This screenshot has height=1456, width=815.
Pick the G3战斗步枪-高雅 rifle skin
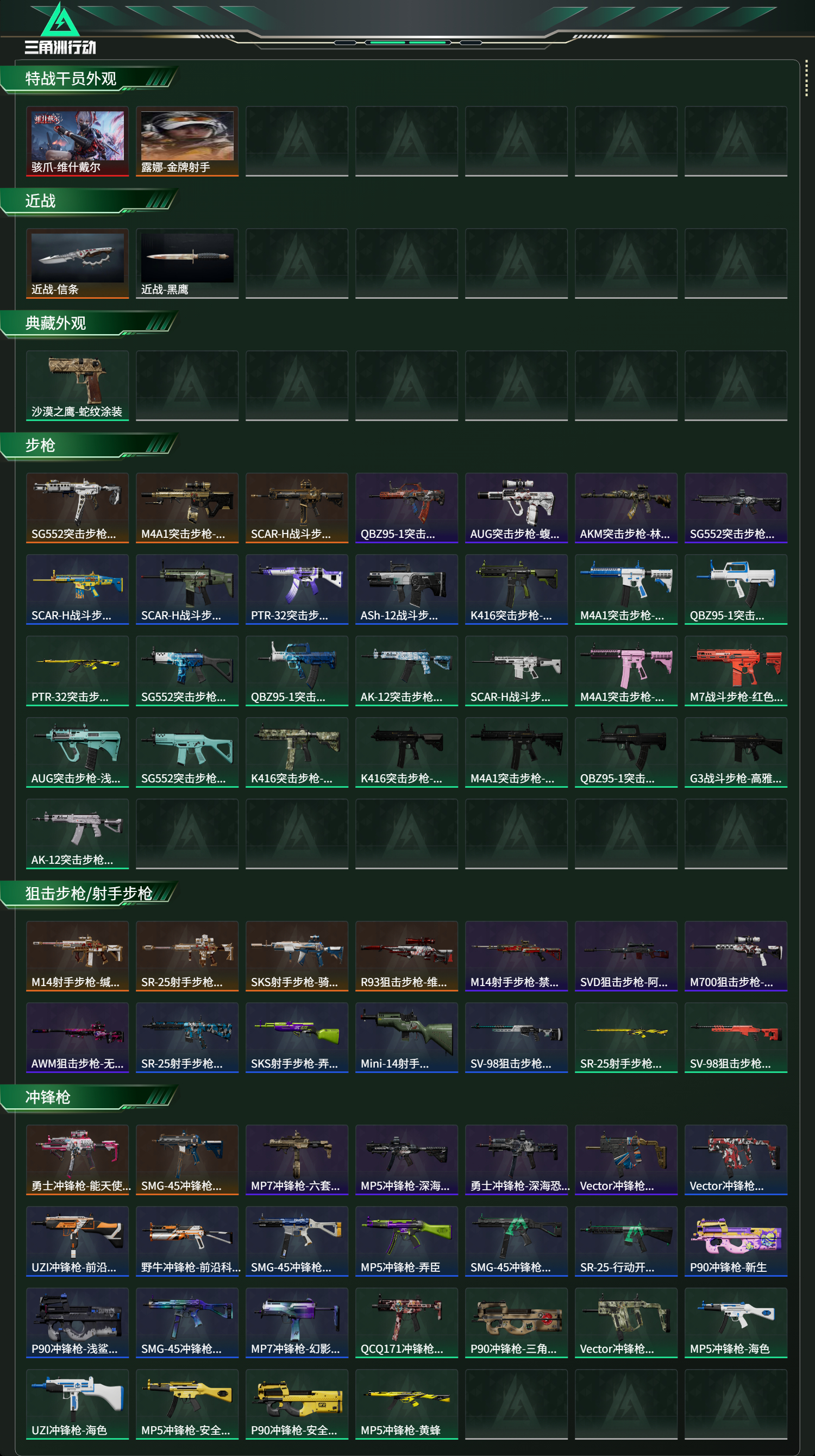pos(736,752)
